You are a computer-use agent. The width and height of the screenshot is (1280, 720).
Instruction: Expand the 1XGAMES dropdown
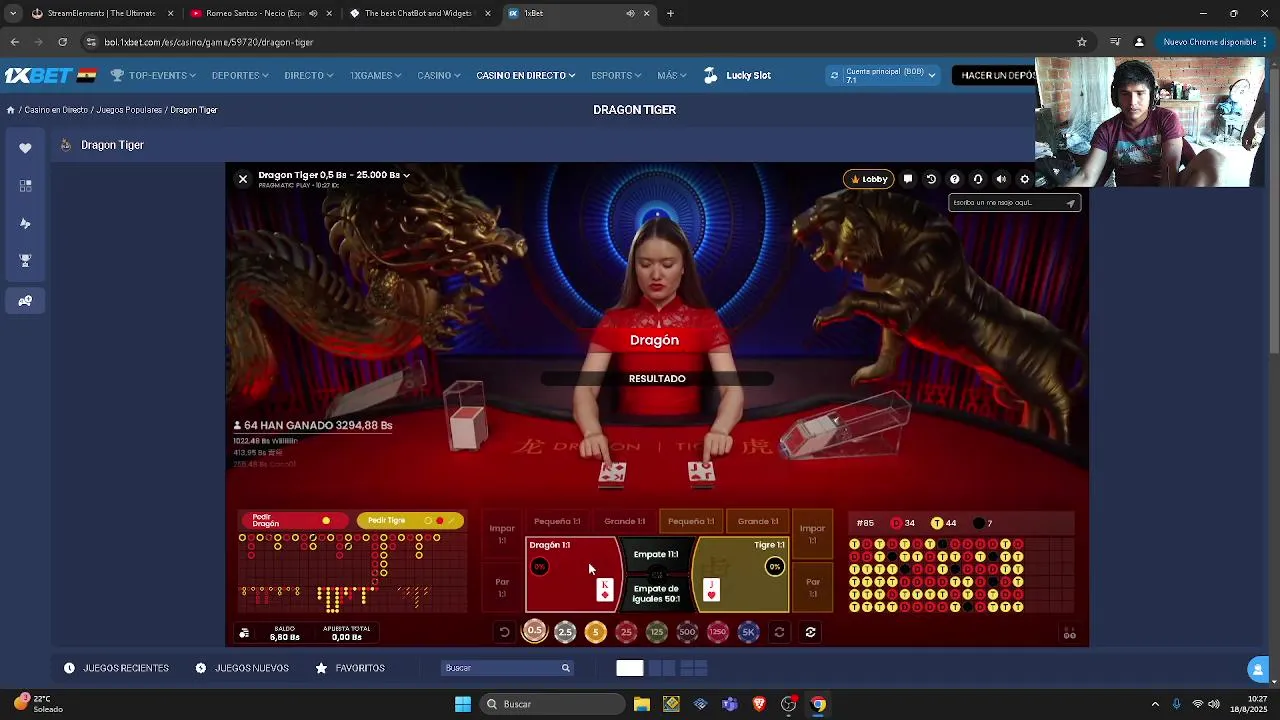pos(375,75)
